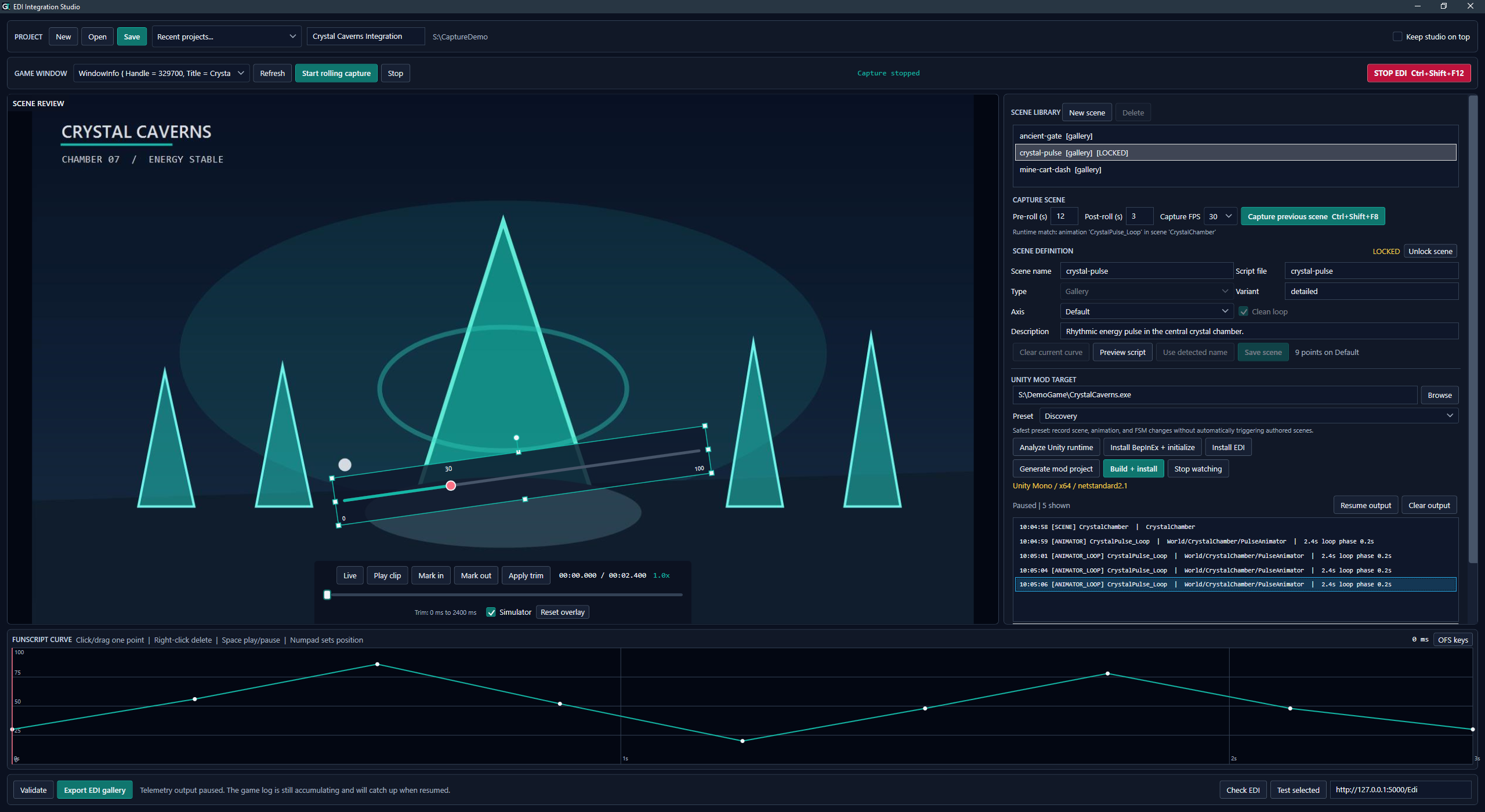Click the Save project button
1485x812 pixels.
[132, 37]
